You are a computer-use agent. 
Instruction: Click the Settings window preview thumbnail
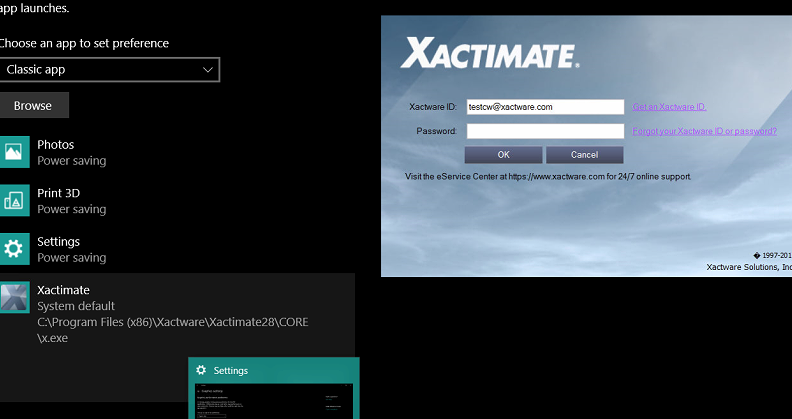click(x=274, y=401)
